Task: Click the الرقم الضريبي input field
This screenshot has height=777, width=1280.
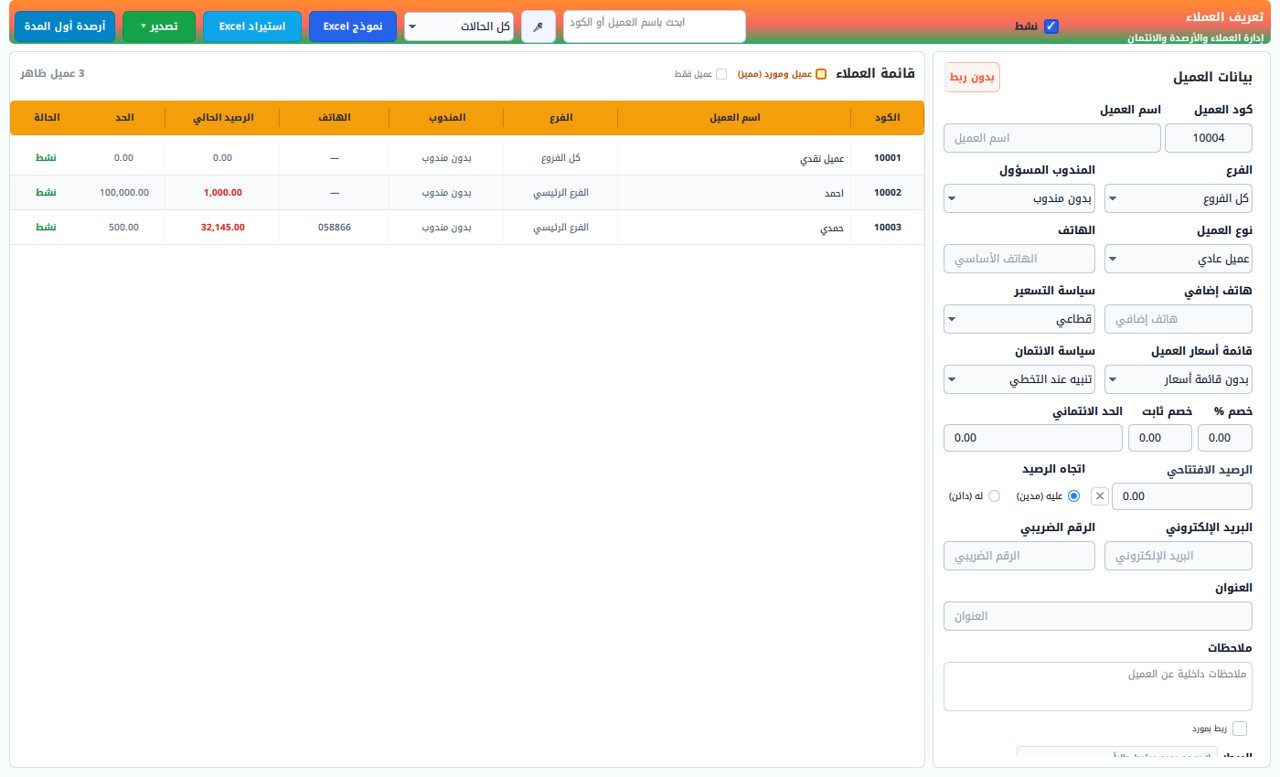Action: click(x=1020, y=556)
